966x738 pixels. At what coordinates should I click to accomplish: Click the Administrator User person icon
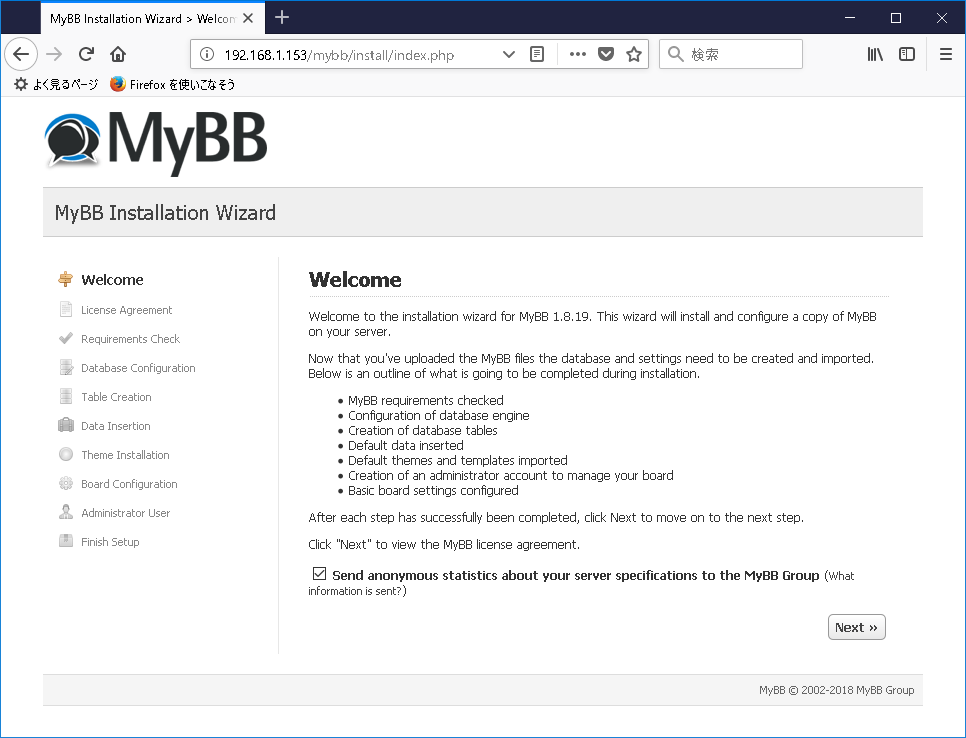pyautogui.click(x=66, y=512)
